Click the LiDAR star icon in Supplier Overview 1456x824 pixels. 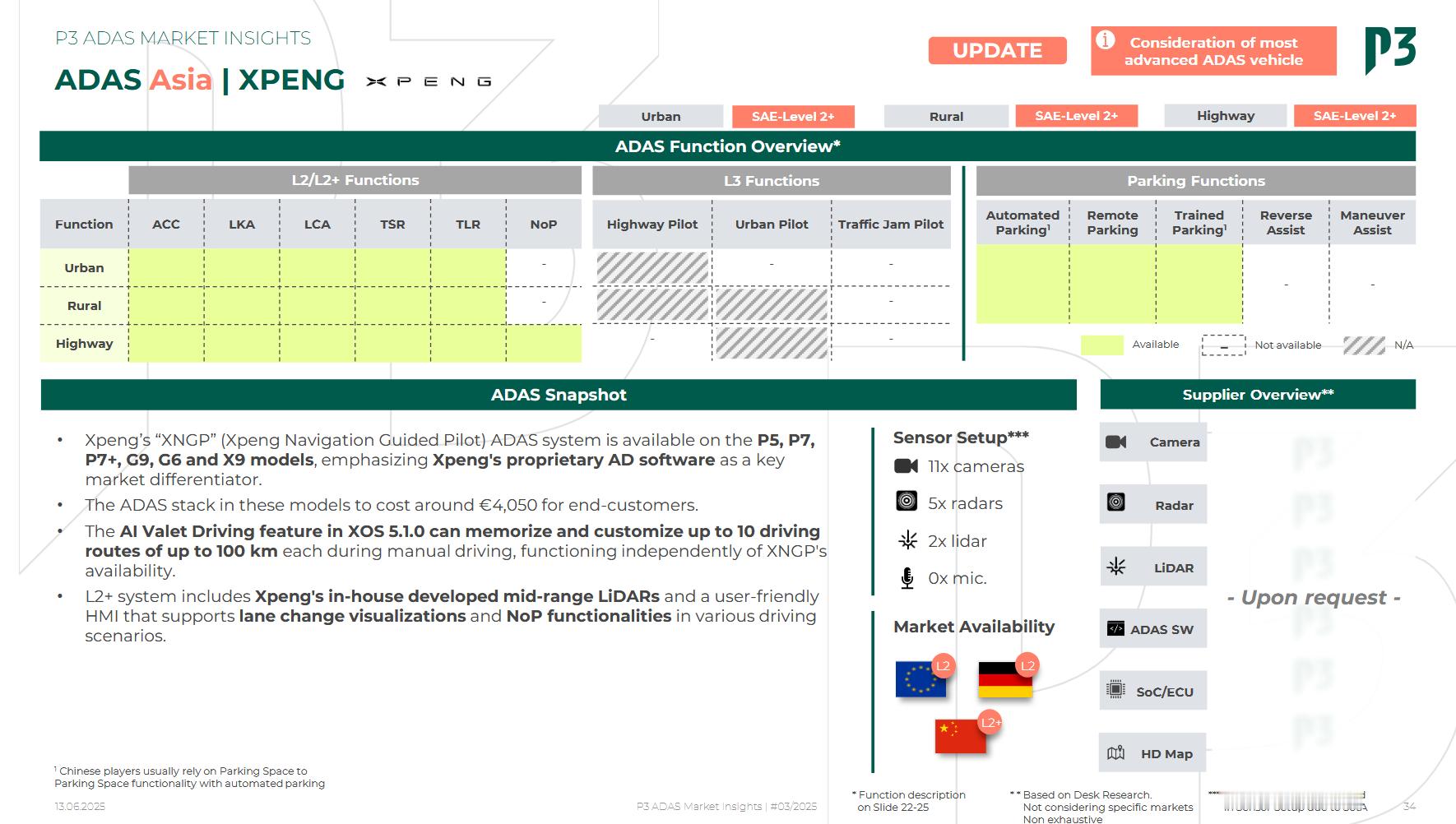pyautogui.click(x=1116, y=566)
